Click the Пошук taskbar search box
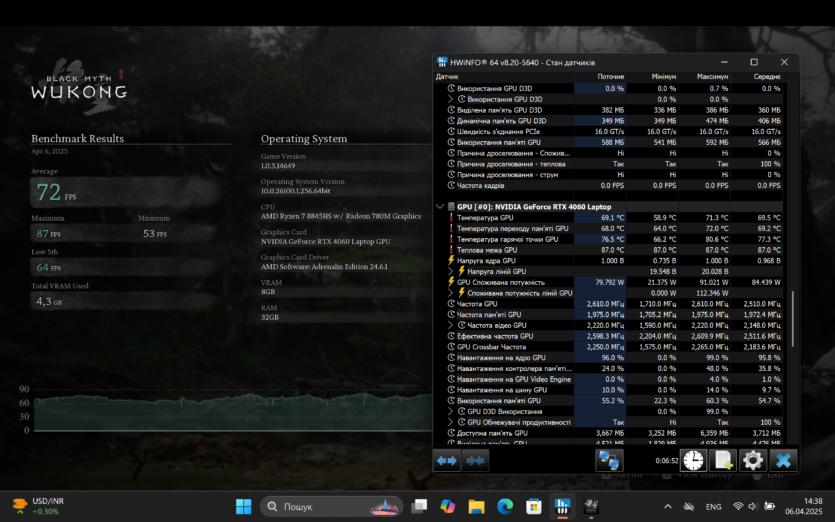The width and height of the screenshot is (835, 522). tap(331, 506)
